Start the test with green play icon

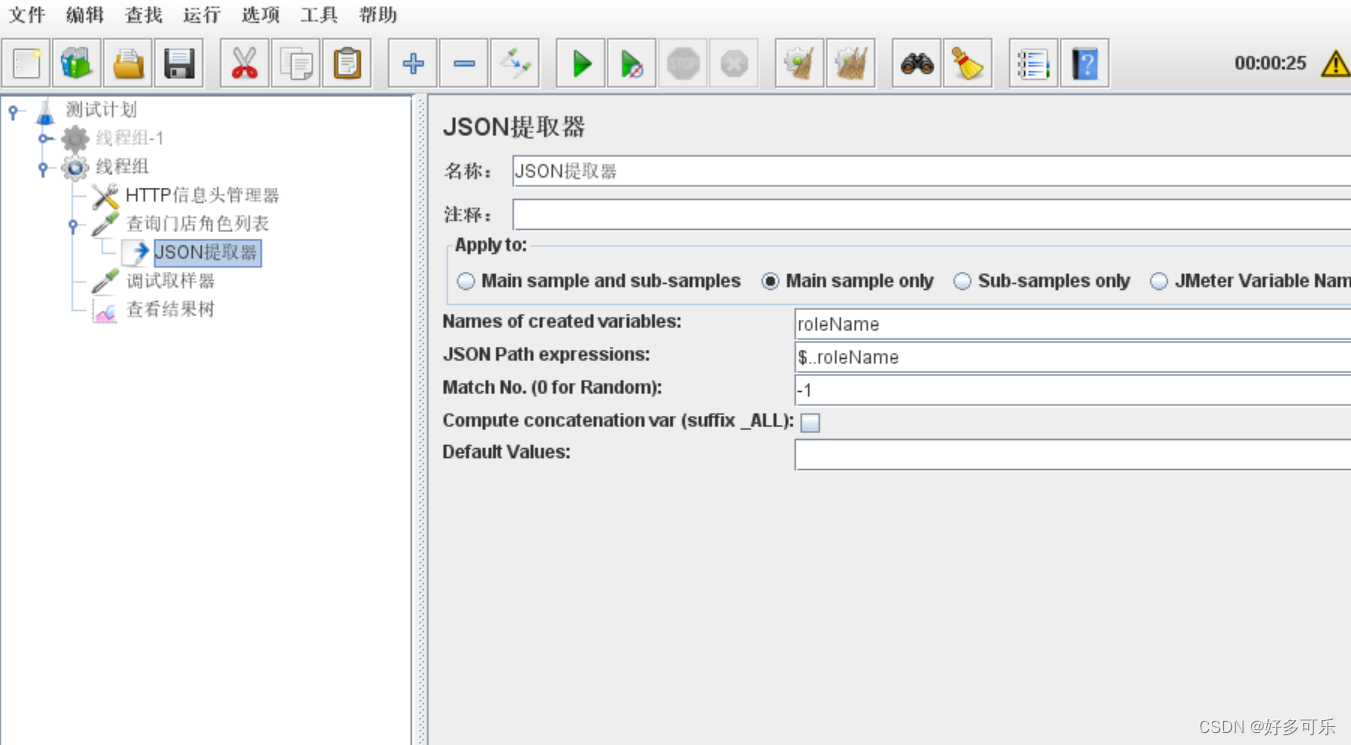[581, 64]
